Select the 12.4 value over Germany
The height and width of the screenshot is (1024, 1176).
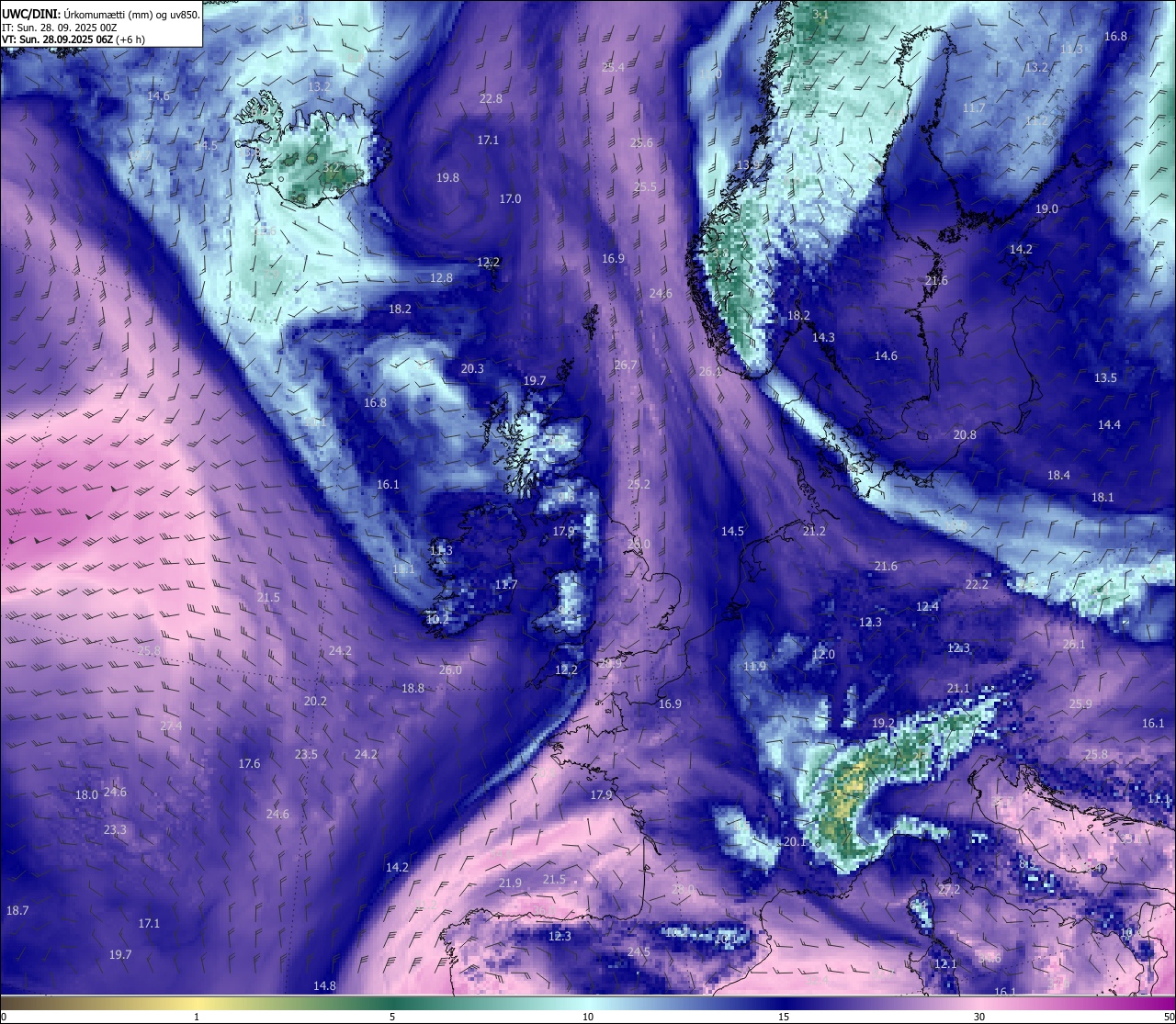[927, 607]
